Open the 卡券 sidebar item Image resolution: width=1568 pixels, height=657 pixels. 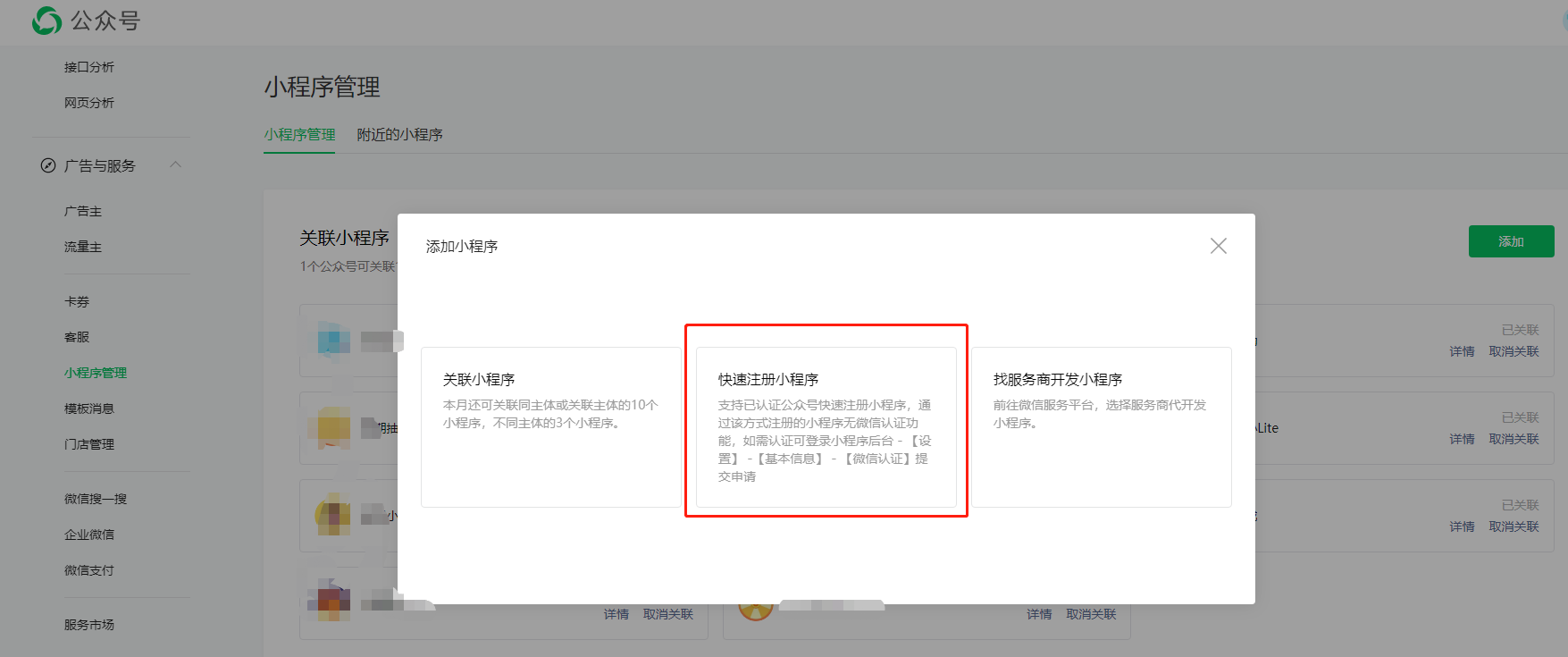pyautogui.click(x=77, y=301)
